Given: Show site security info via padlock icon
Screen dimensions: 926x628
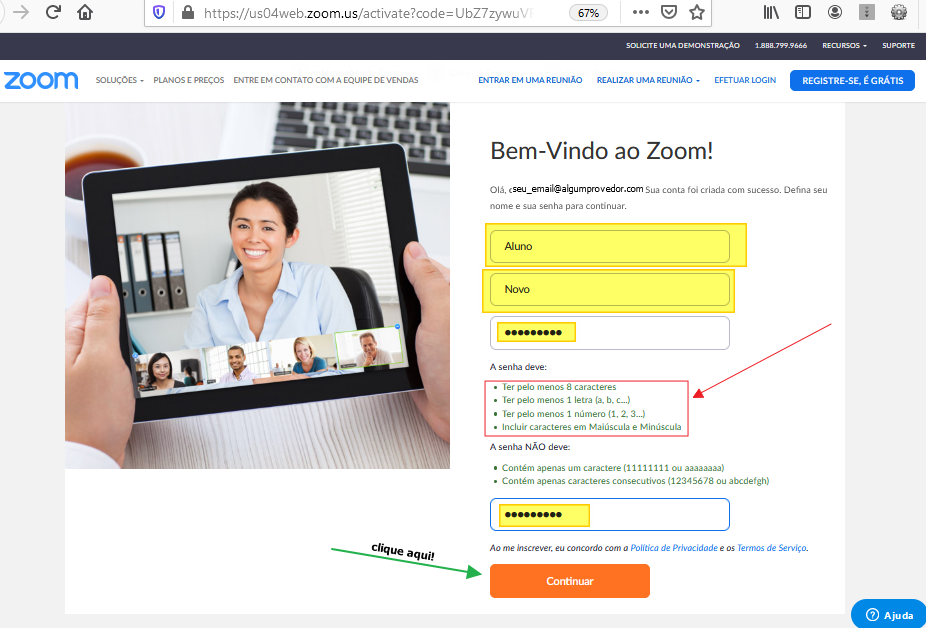Looking at the screenshot, I should click(x=188, y=12).
